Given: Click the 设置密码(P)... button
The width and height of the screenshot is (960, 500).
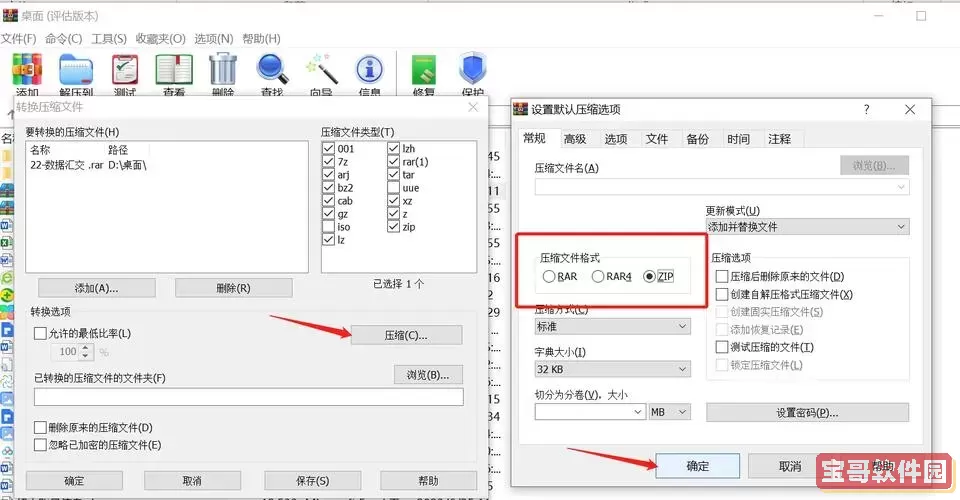Looking at the screenshot, I should [808, 412].
